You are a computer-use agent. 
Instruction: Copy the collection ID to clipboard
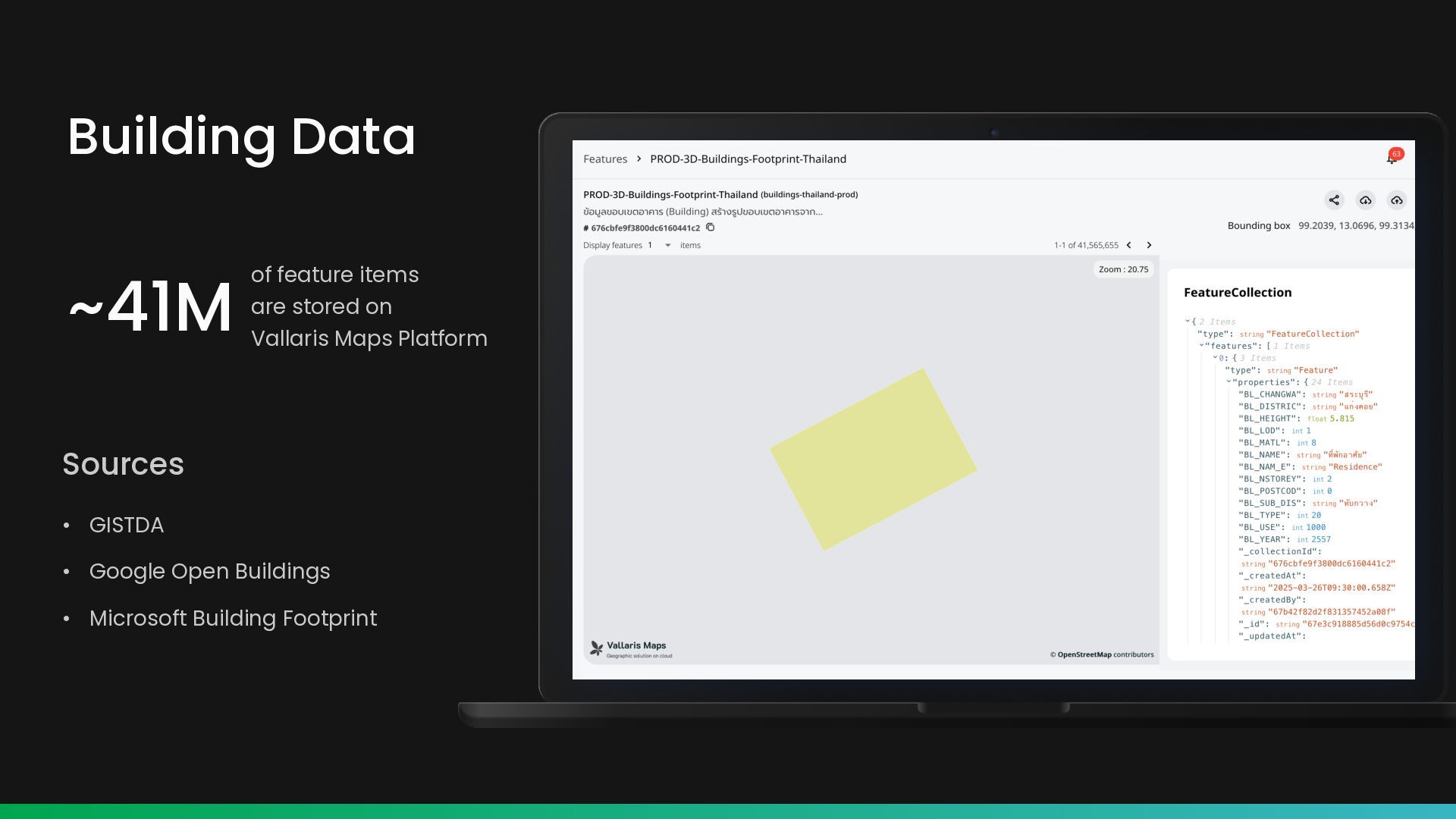coord(710,227)
